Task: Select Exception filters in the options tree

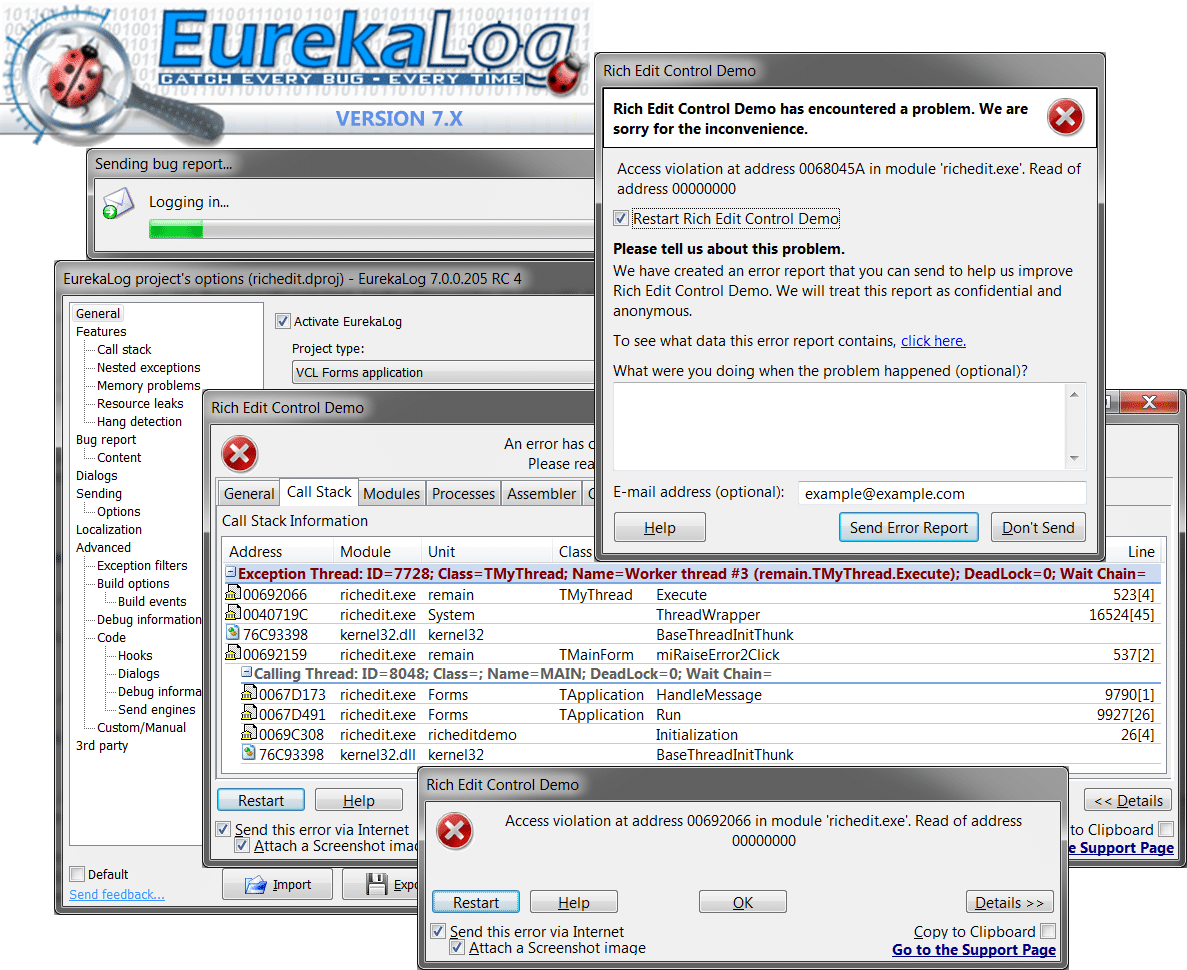Action: pos(142,565)
